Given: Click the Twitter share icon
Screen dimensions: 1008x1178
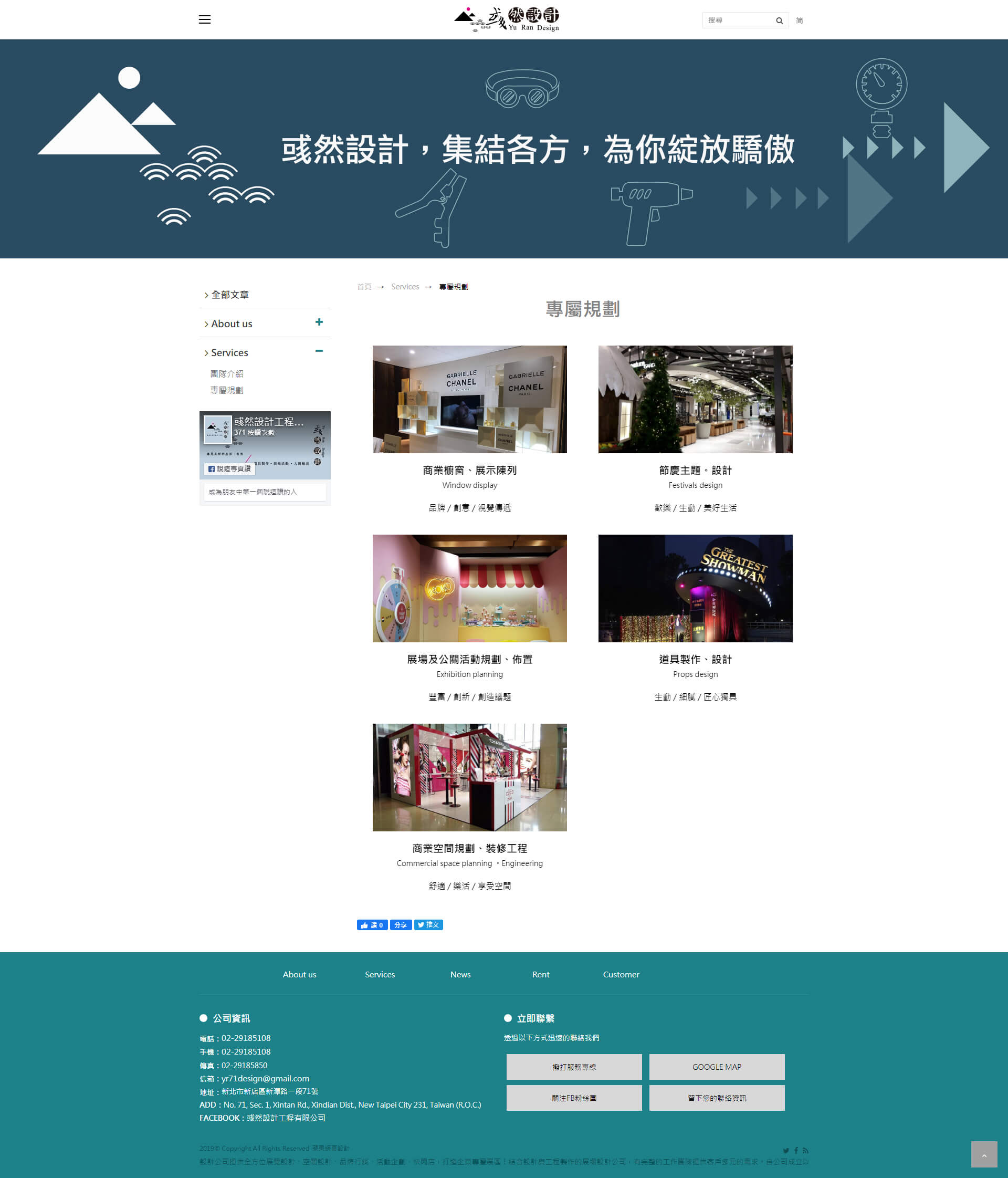Looking at the screenshot, I should [430, 924].
